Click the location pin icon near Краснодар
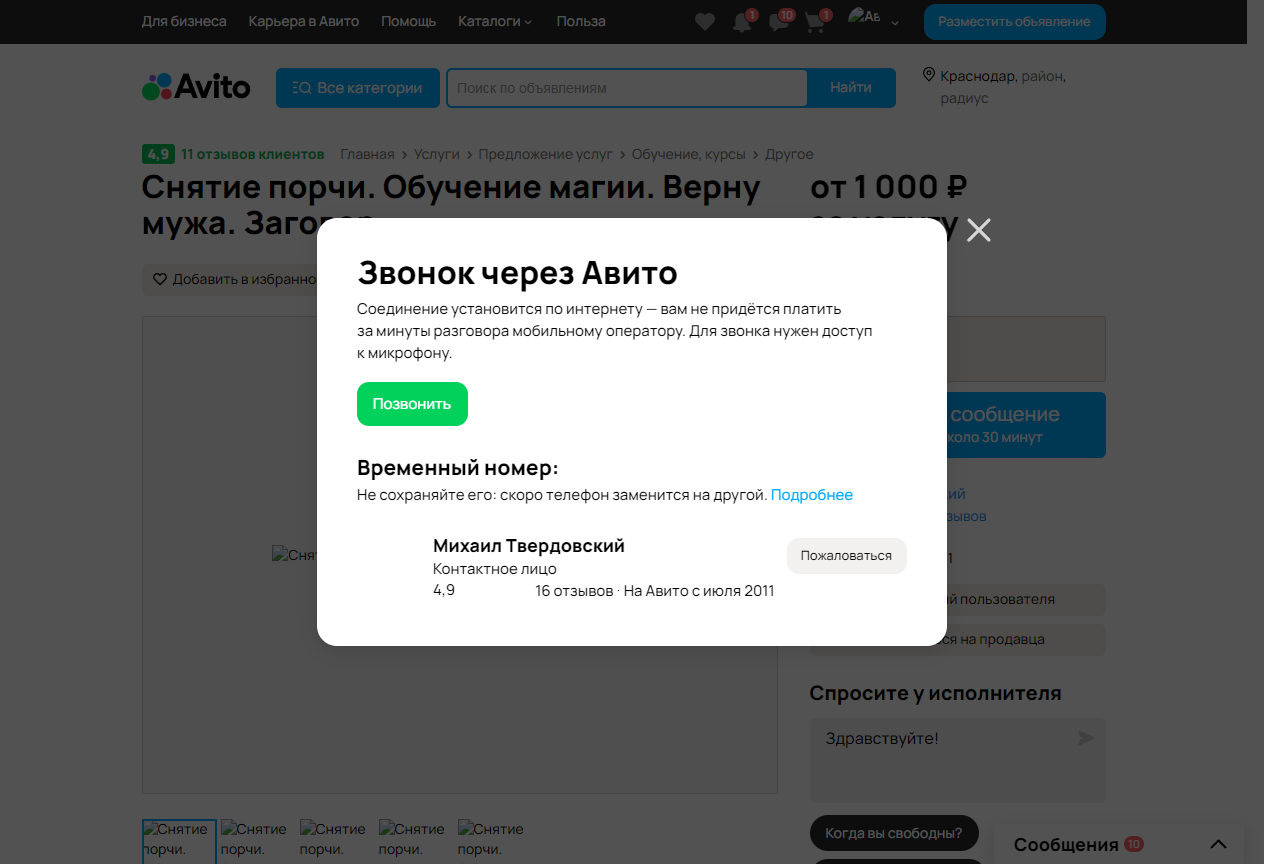Viewport: 1264px width, 864px height. point(929,75)
